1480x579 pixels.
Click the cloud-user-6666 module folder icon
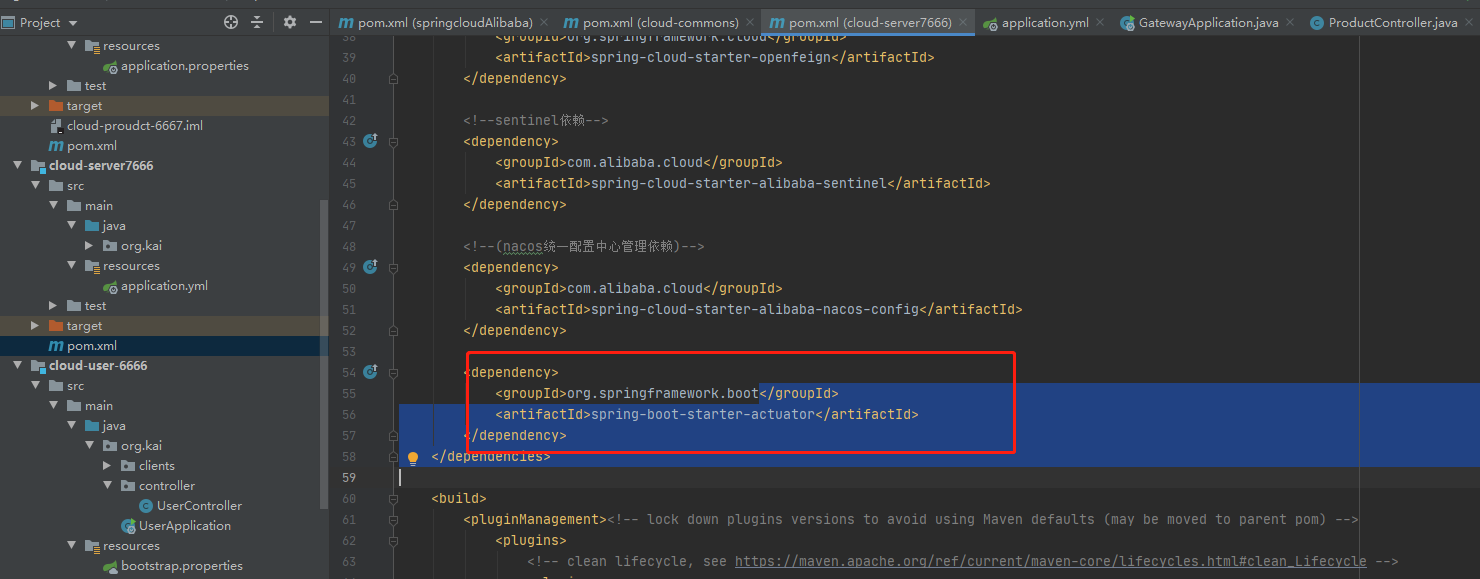pos(38,366)
